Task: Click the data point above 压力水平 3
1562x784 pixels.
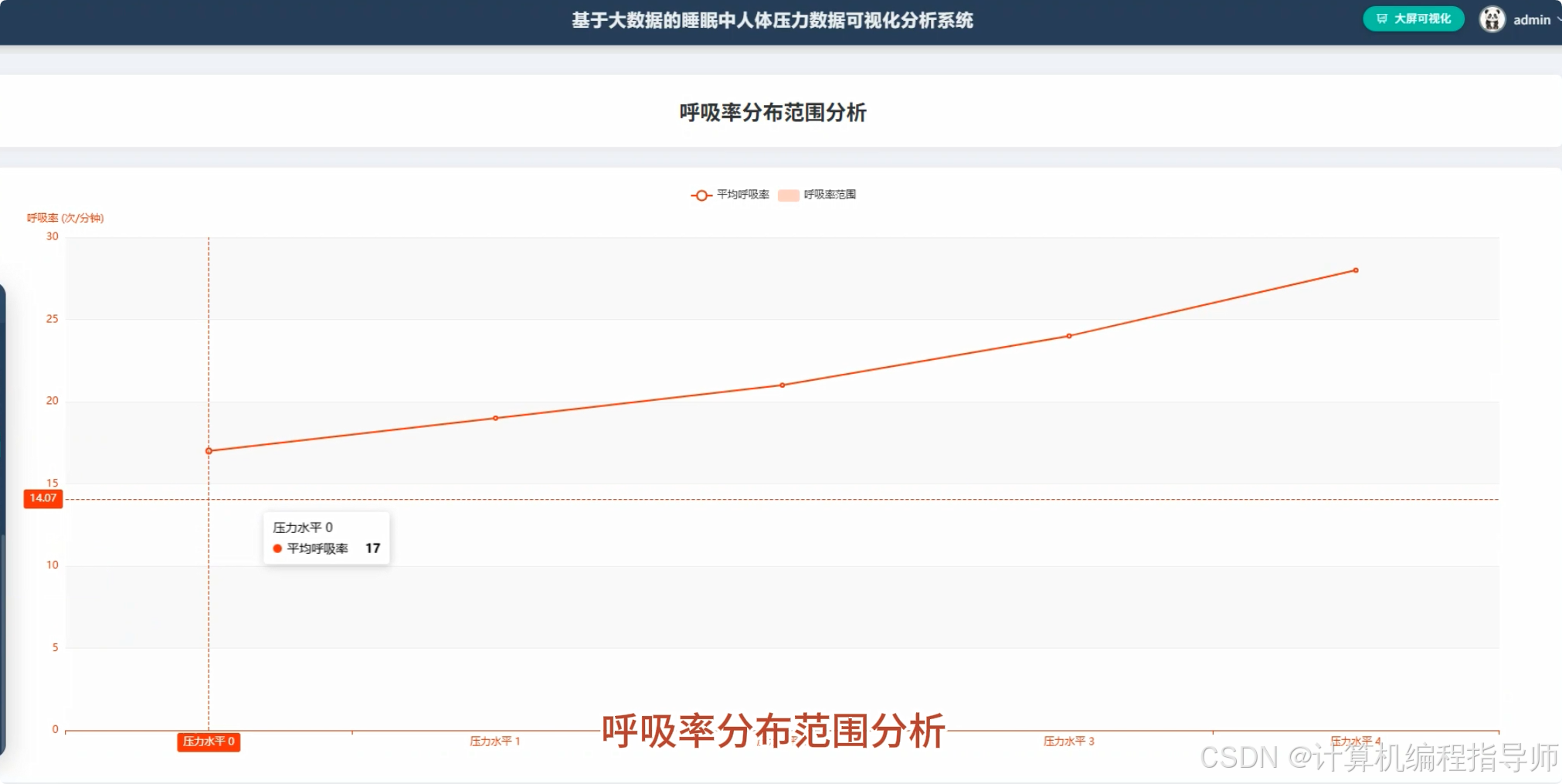Action: (x=1069, y=336)
